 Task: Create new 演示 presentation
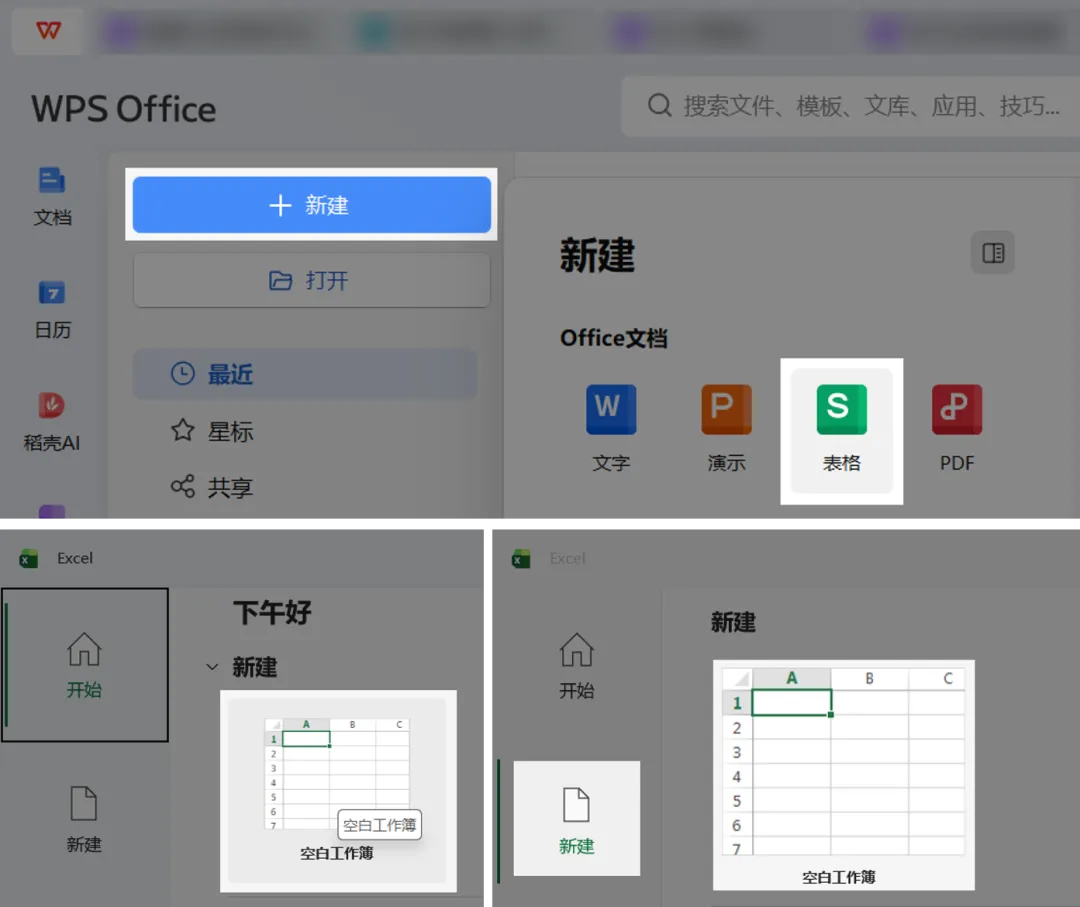(726, 428)
